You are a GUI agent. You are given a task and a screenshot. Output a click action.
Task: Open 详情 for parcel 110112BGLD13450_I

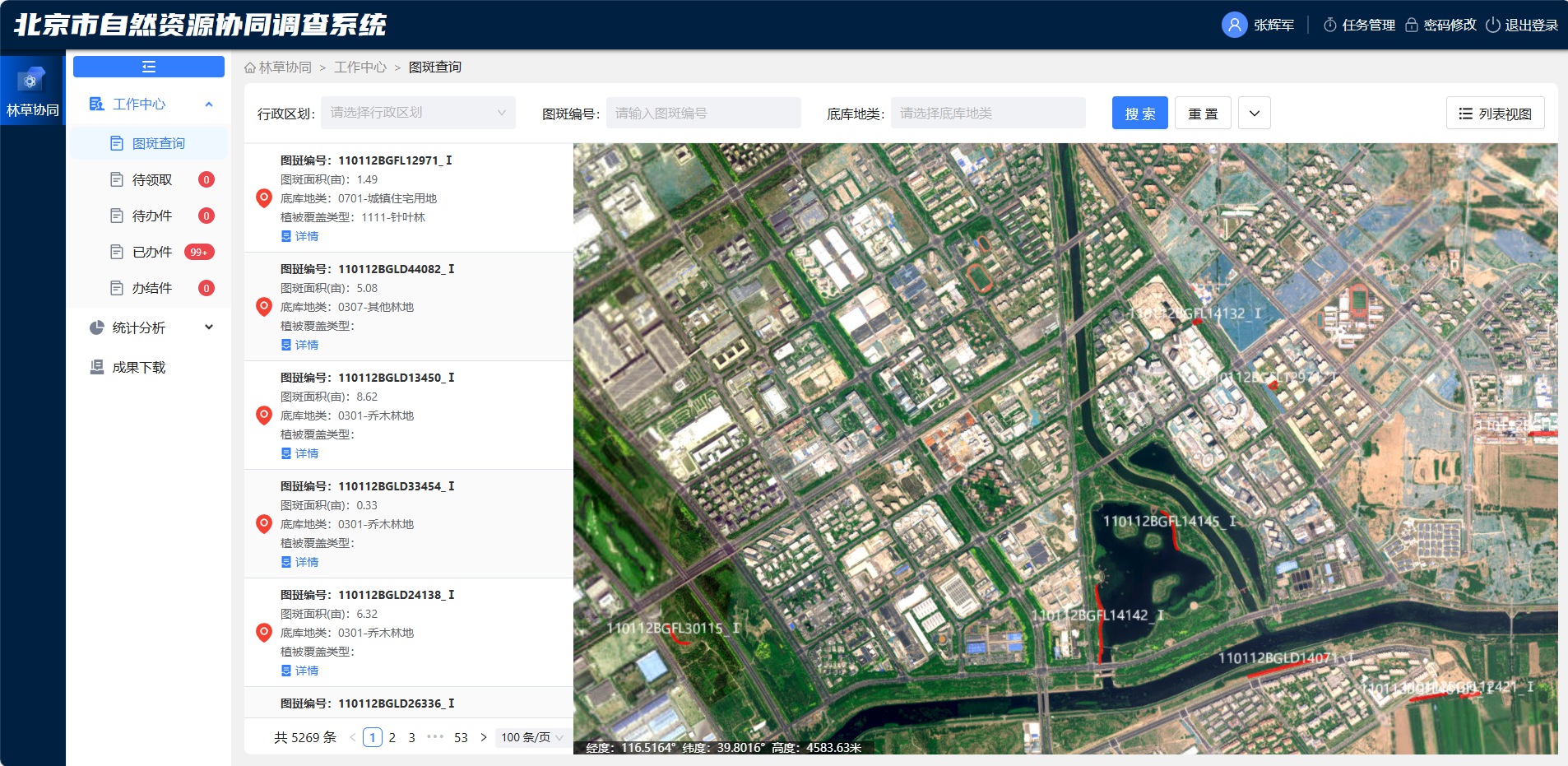[300, 453]
